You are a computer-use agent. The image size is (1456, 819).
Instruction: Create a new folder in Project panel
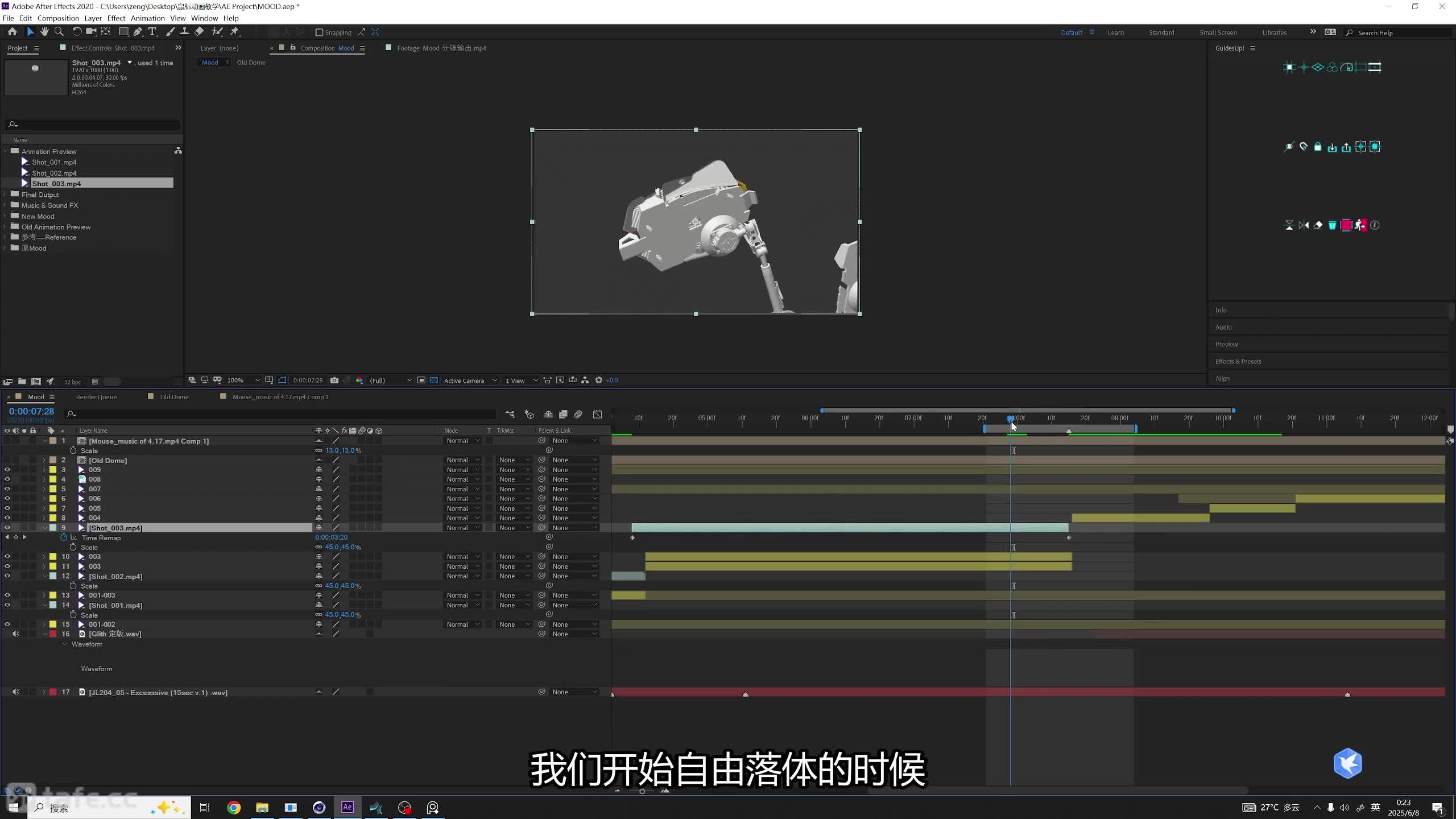tap(22, 382)
